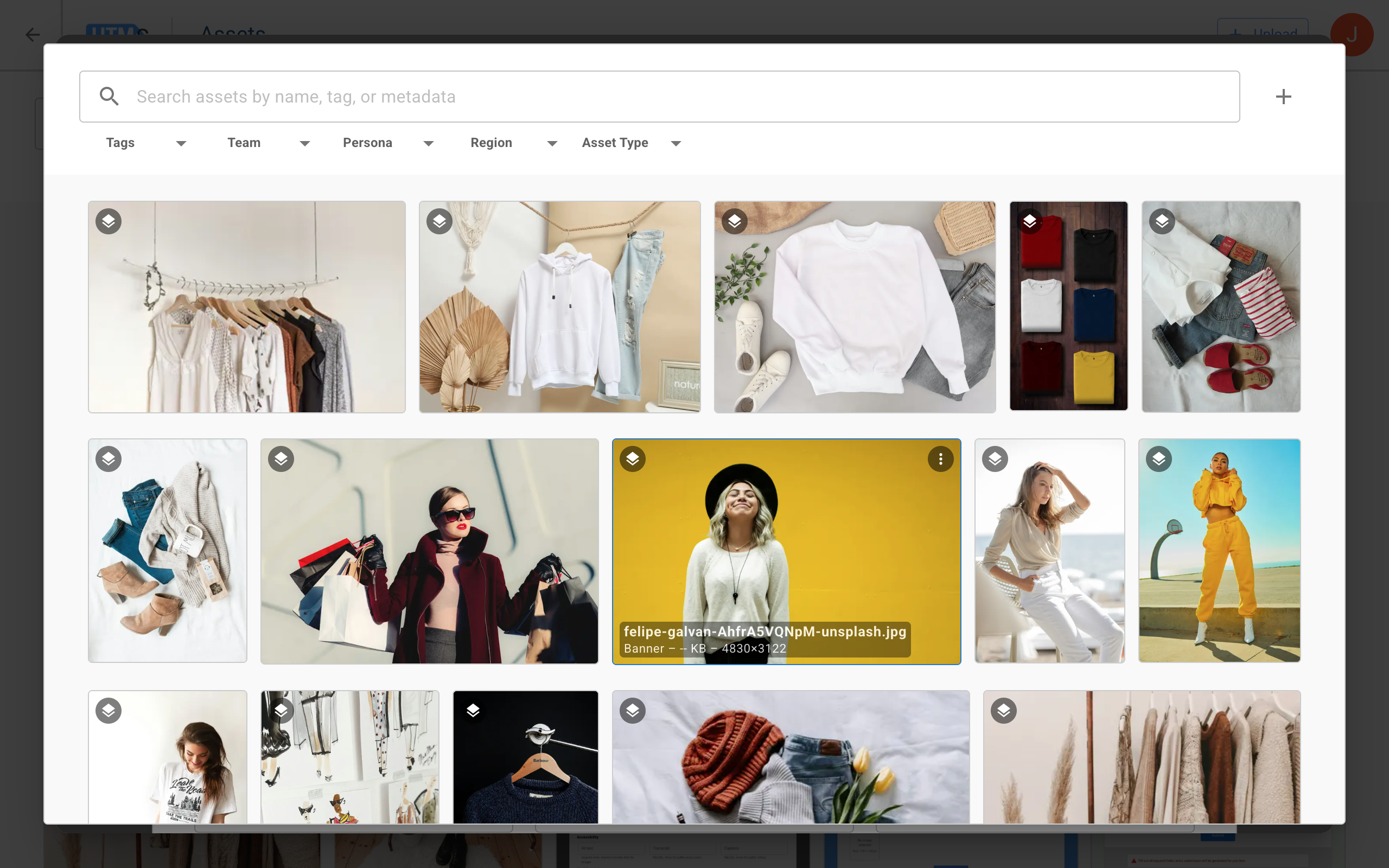This screenshot has width=1389, height=868.
Task: Click layers icon on colored t-shirts image
Action: pyautogui.click(x=1030, y=221)
